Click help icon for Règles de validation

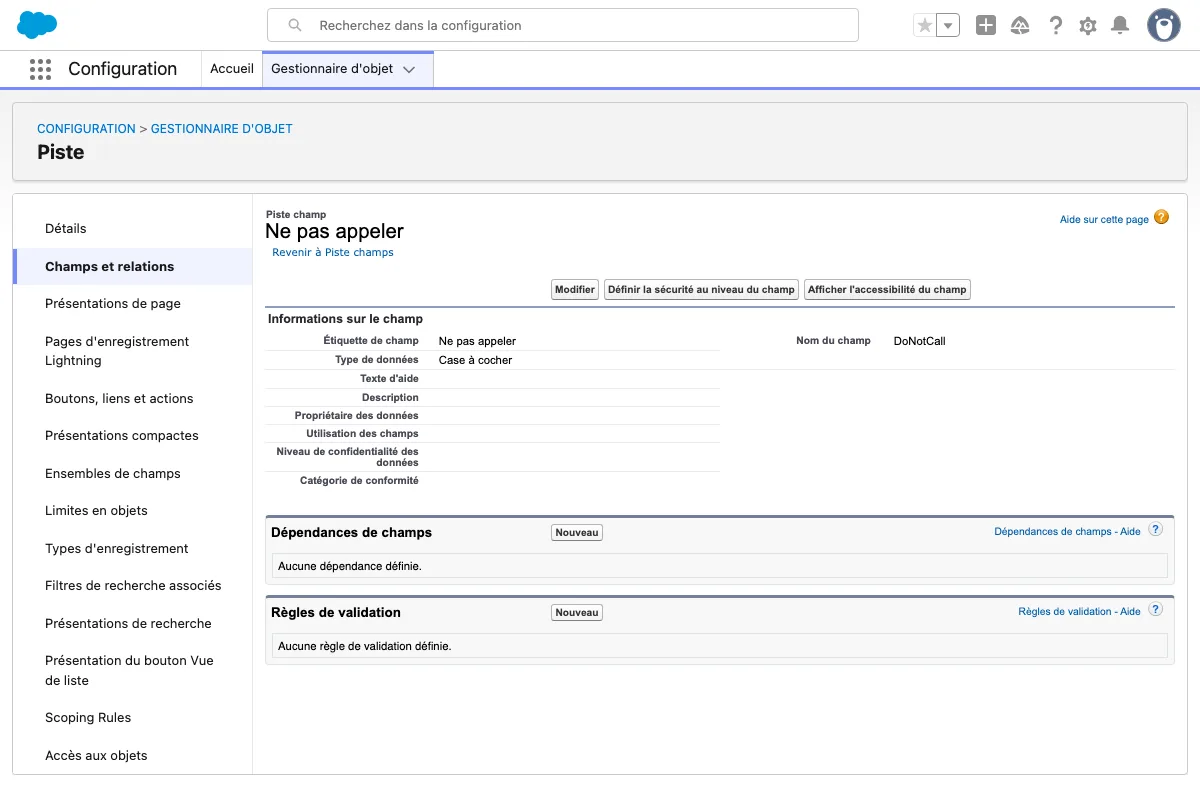tap(1156, 610)
